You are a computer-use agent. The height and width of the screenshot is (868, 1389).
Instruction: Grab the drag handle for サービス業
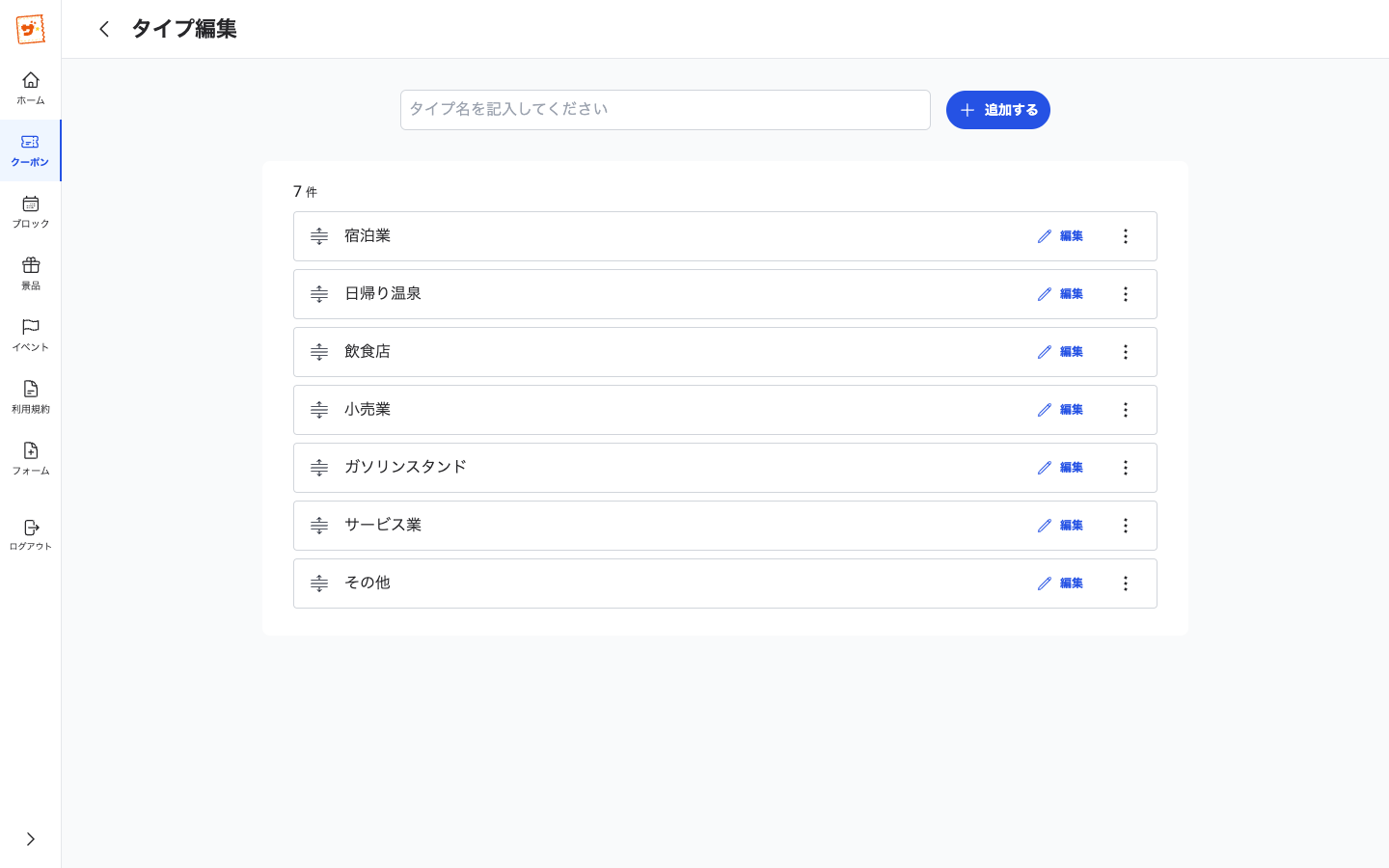[x=319, y=526]
